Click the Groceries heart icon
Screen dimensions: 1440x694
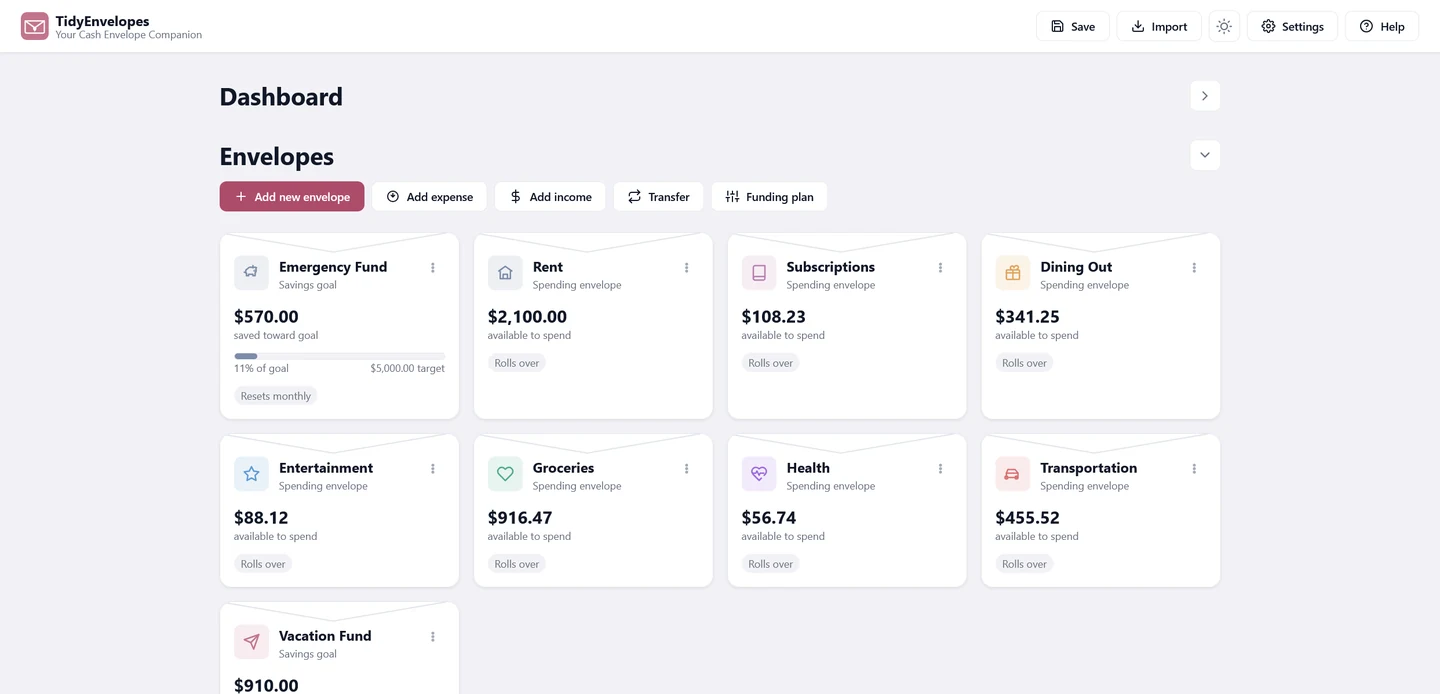[505, 474]
